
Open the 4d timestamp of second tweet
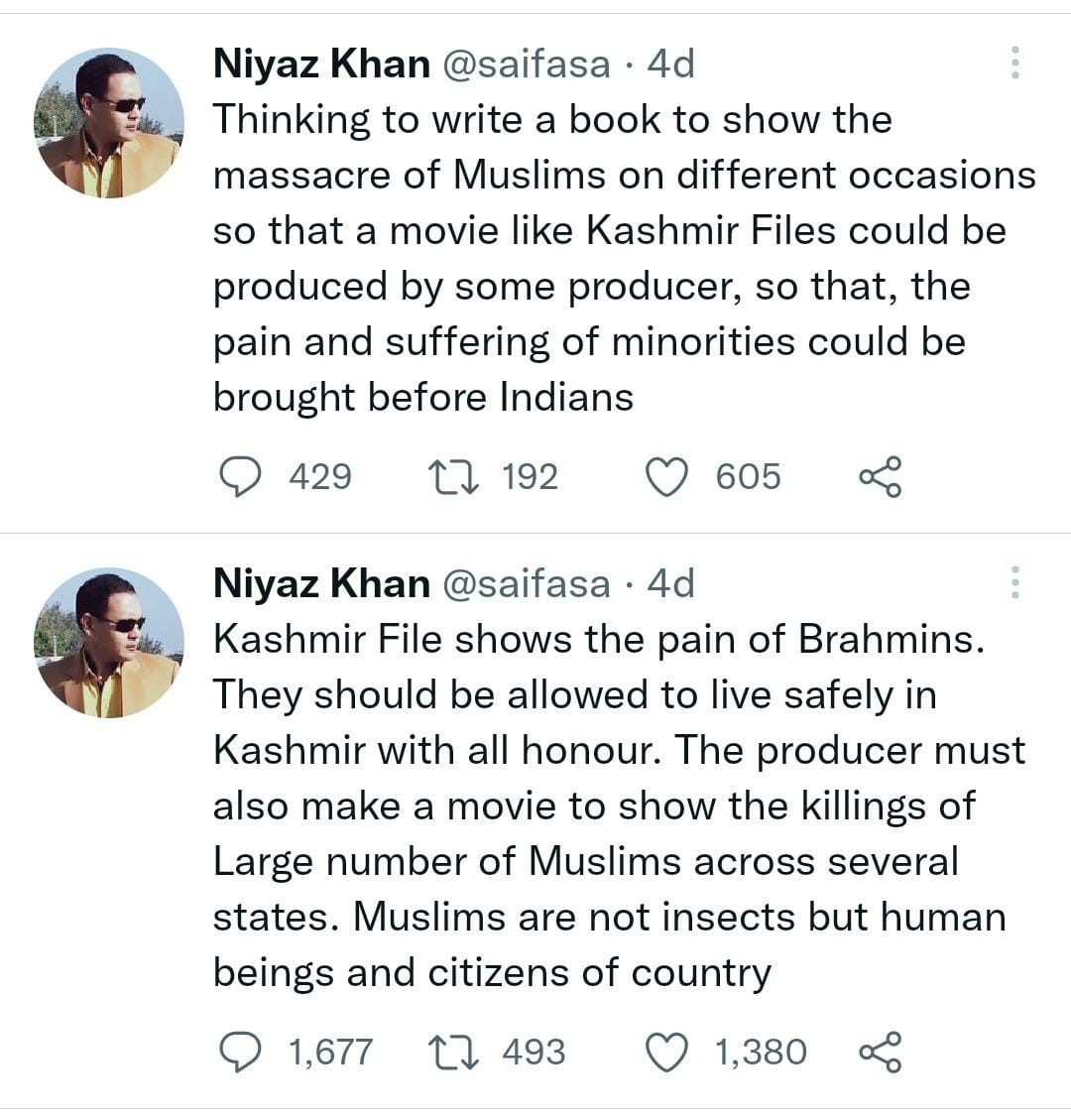coord(670,583)
